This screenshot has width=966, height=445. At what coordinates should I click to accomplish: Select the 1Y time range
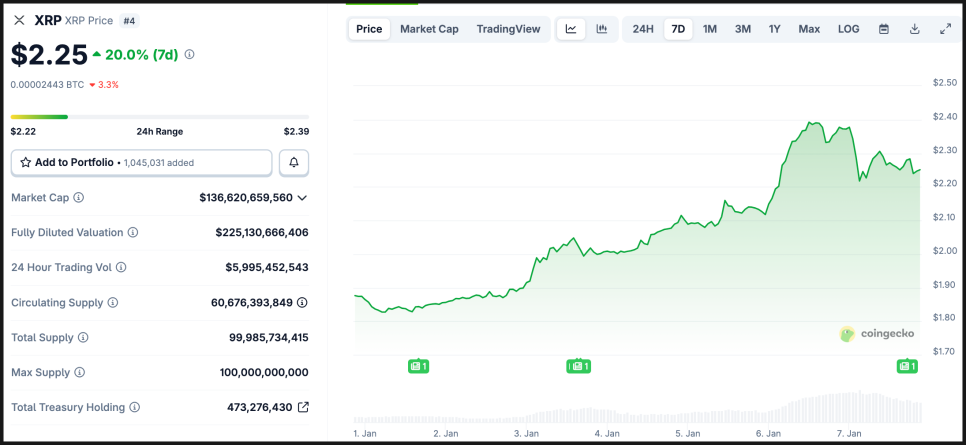tap(775, 29)
